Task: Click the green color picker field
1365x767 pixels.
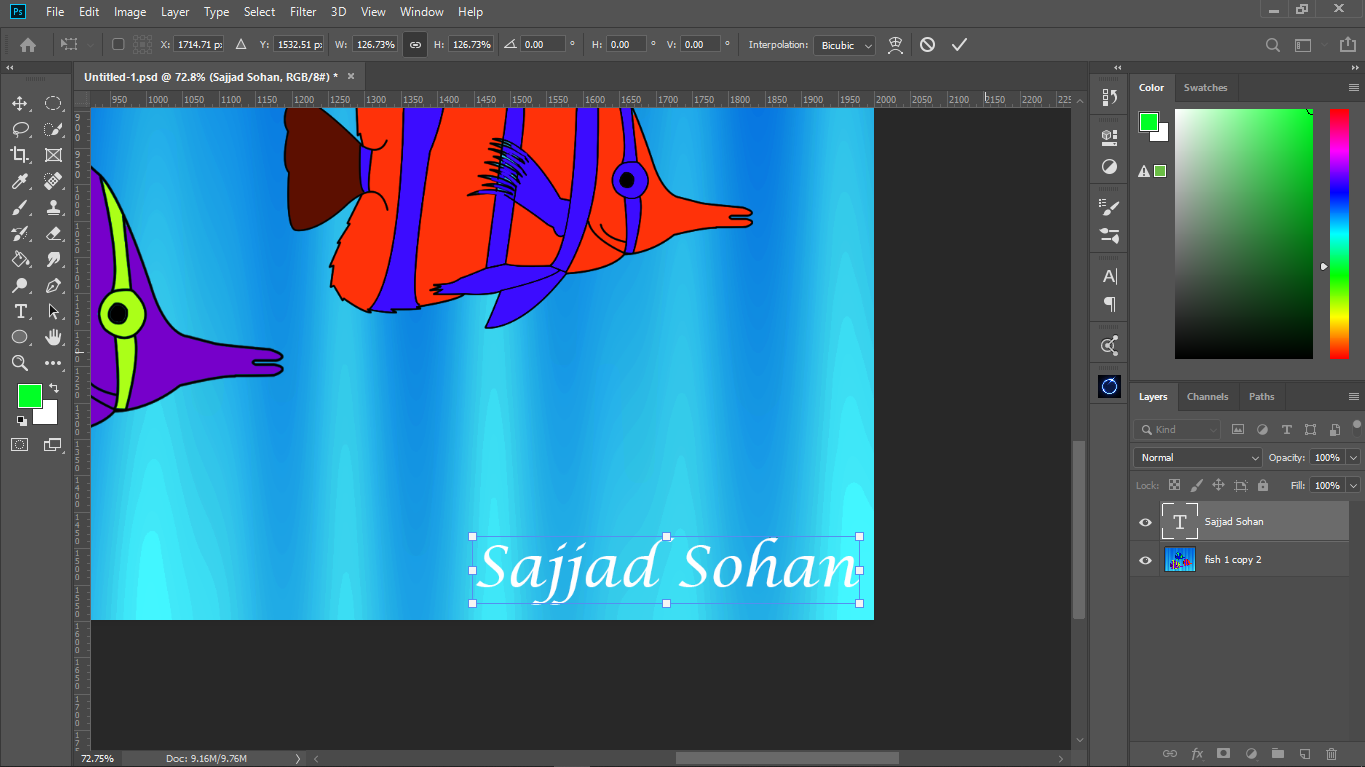Action: 1244,234
